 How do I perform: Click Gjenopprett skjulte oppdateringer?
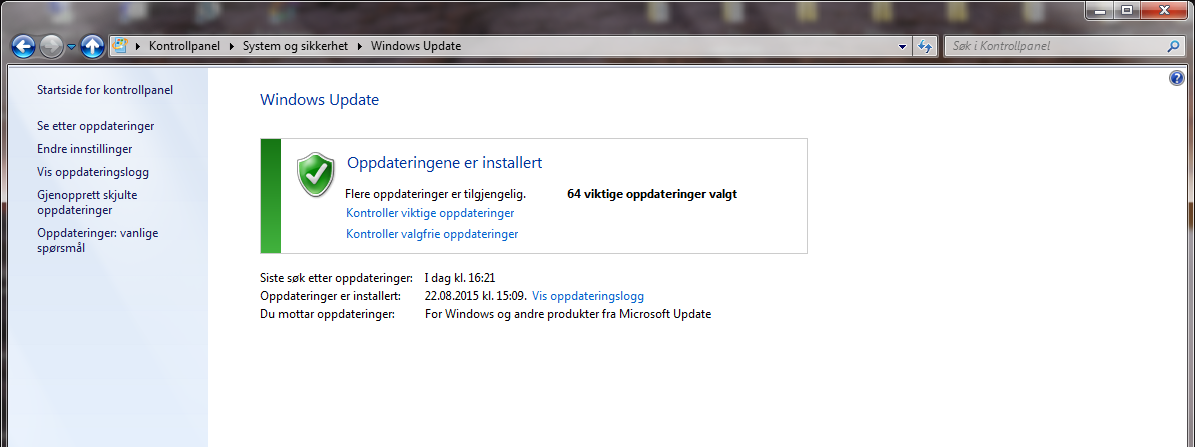click(x=87, y=203)
